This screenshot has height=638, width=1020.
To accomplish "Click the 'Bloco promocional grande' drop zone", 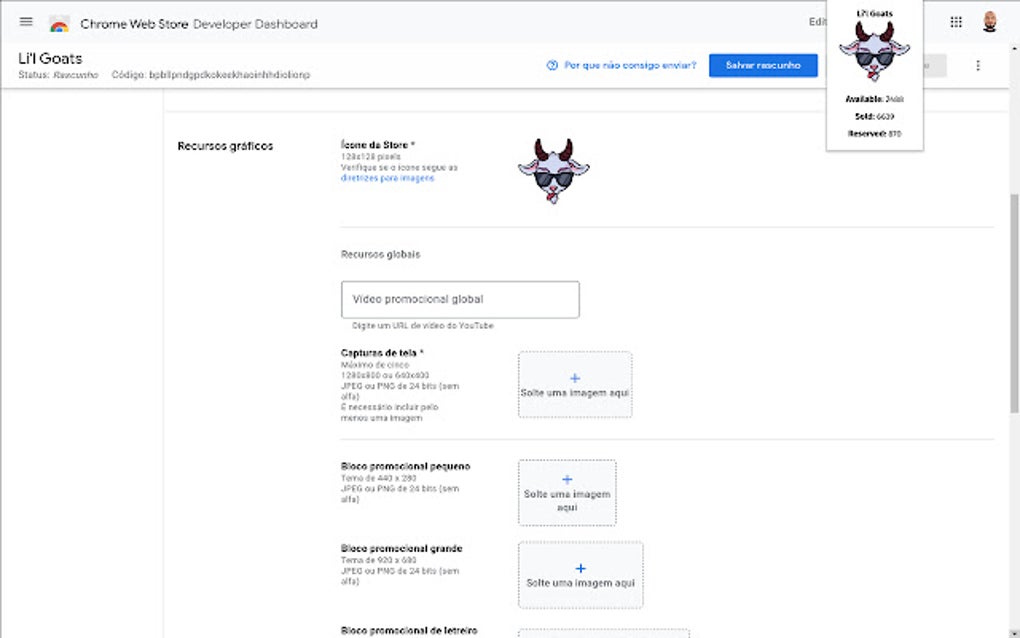I will click(581, 583).
